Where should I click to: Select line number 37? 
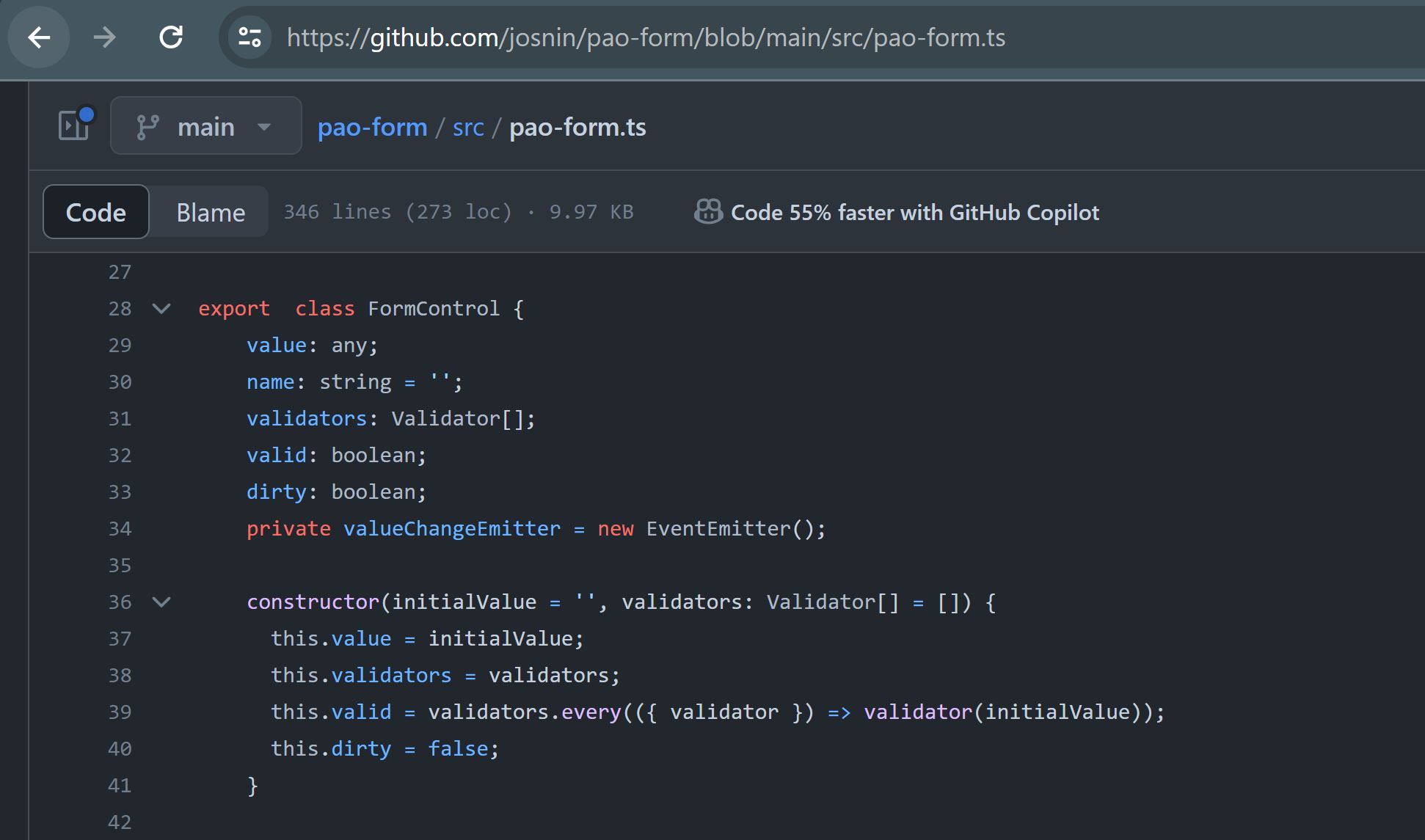click(120, 639)
